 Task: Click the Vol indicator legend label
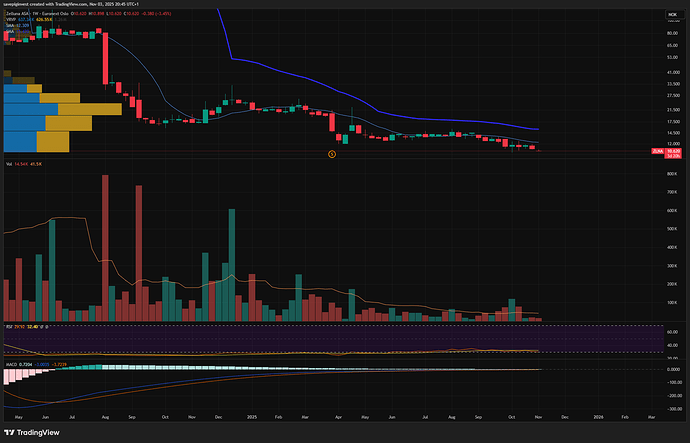click(x=8, y=163)
